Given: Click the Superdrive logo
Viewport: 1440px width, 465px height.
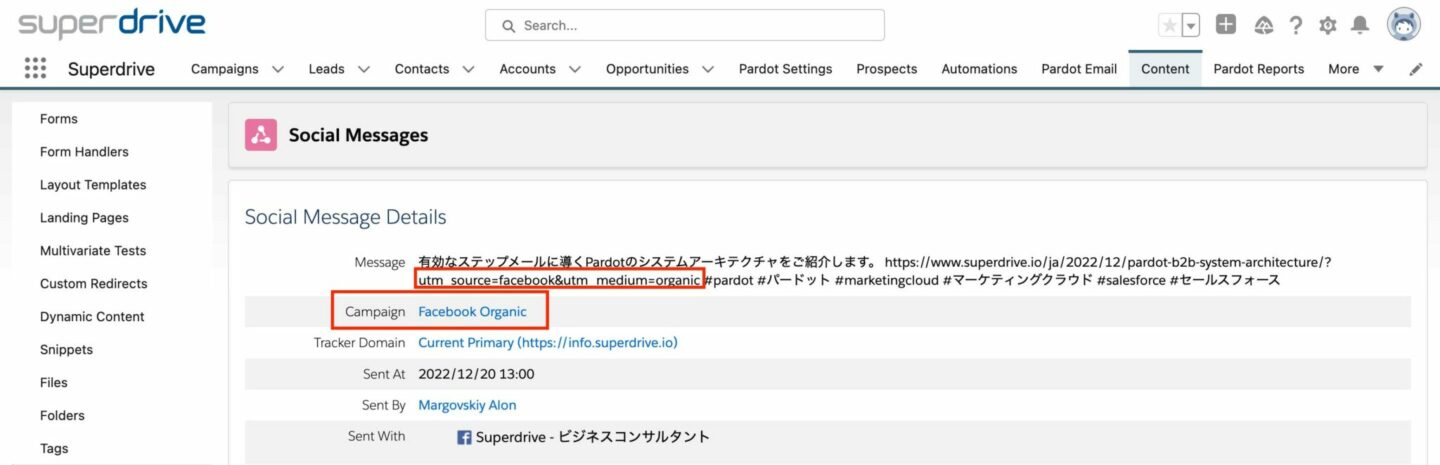Looking at the screenshot, I should [x=111, y=25].
